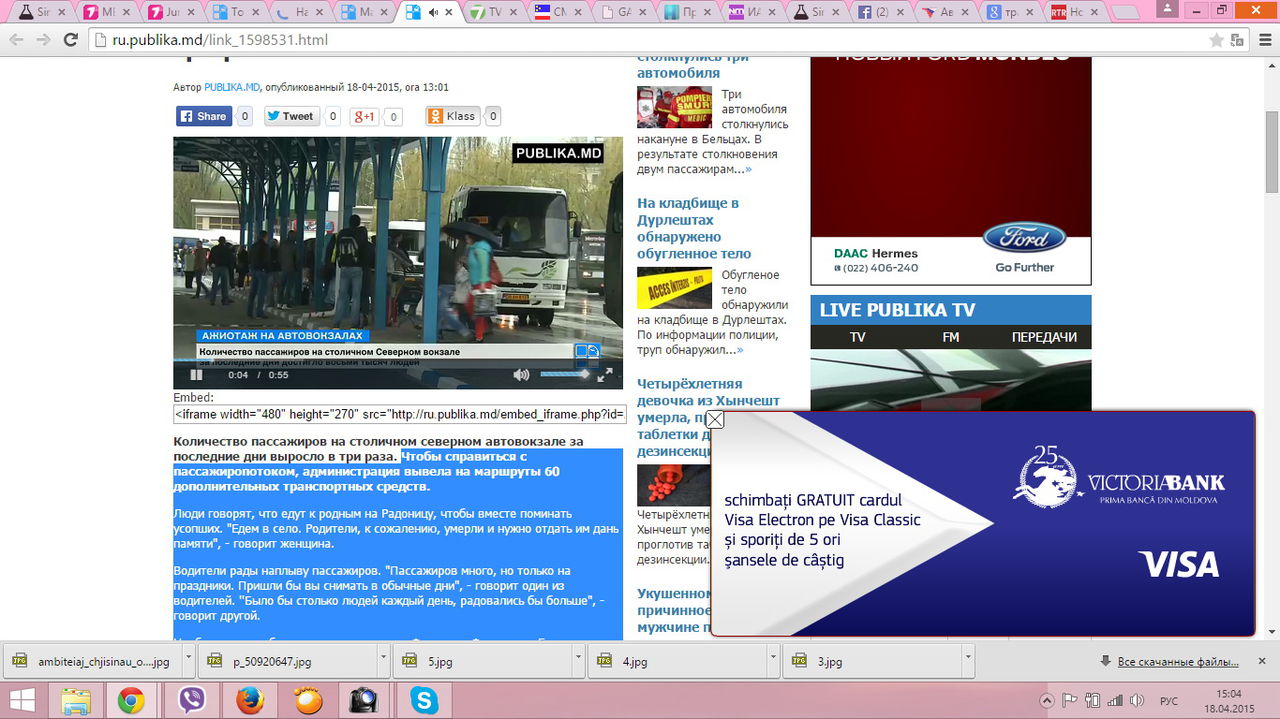
Task: Show hidden system tray icons
Action: 1047,700
